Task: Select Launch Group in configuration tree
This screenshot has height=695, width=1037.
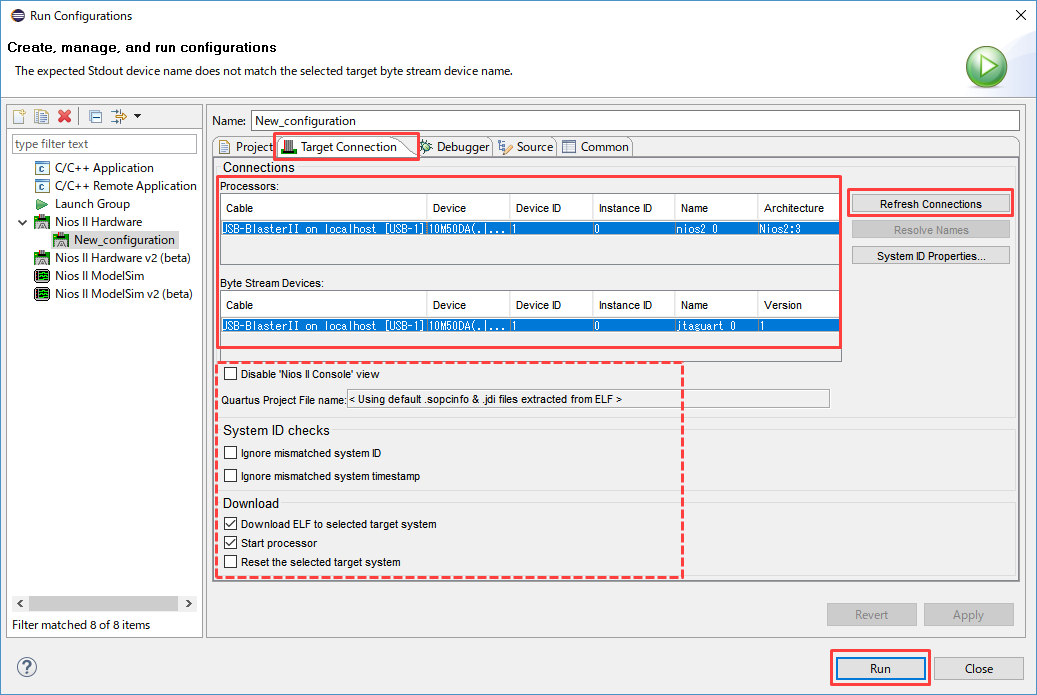Action: [x=92, y=204]
